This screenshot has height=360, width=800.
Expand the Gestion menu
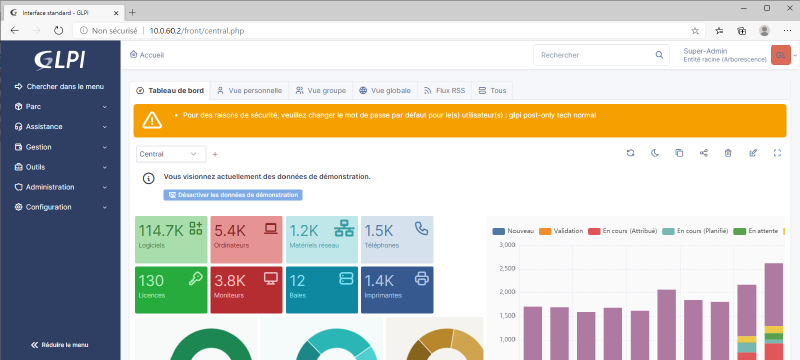pyautogui.click(x=60, y=147)
